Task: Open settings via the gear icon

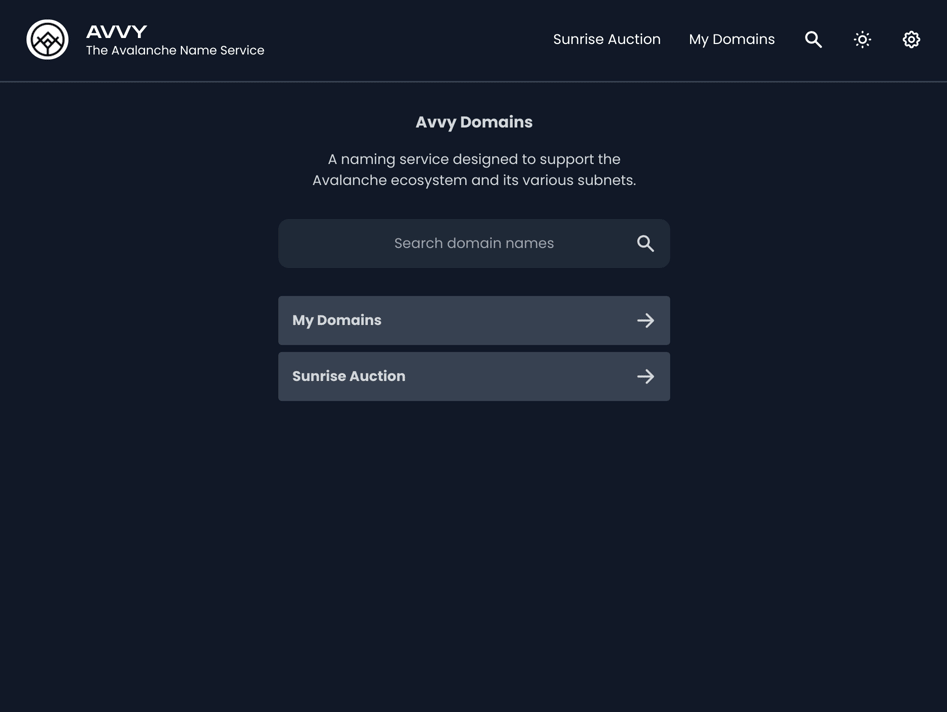Action: pos(911,40)
